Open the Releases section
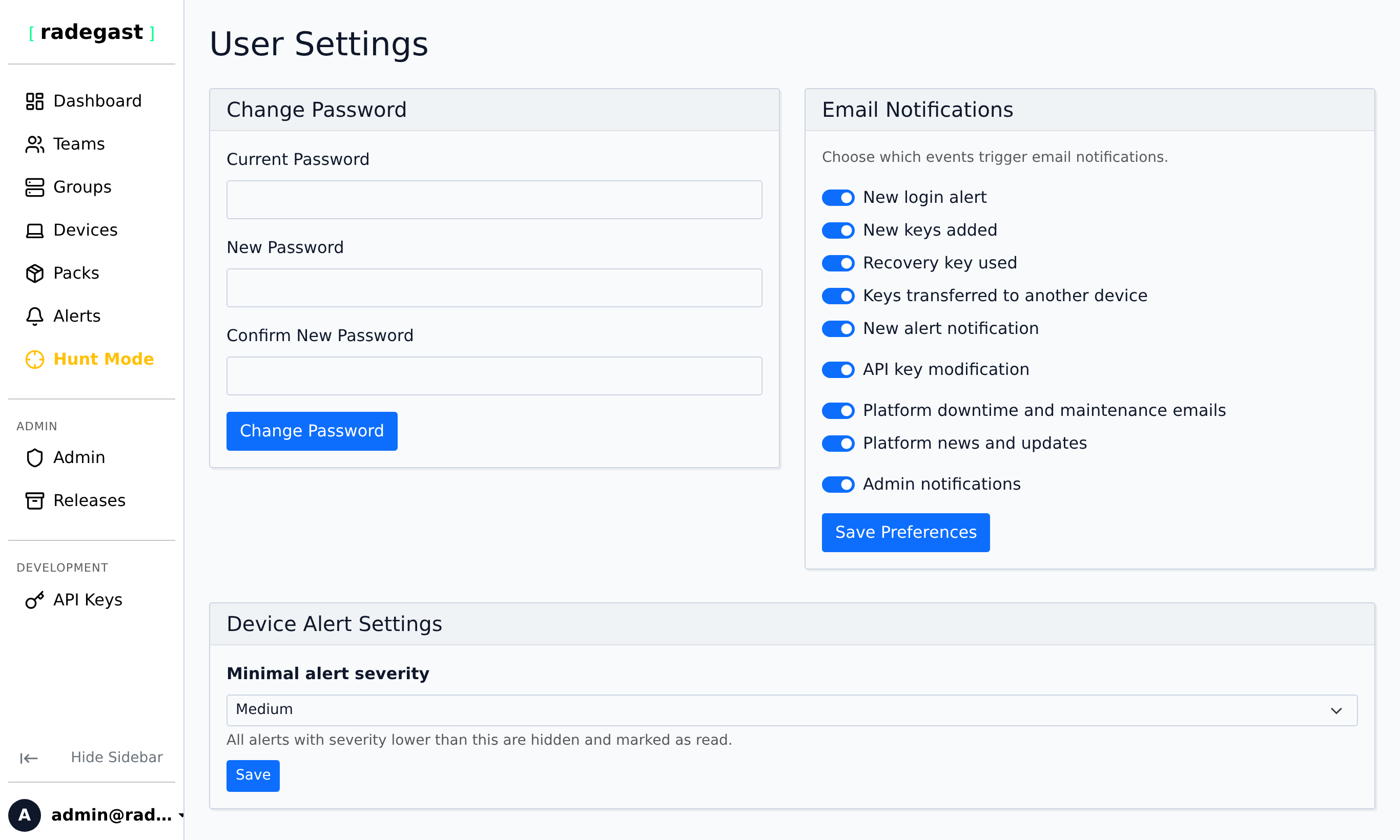The width and height of the screenshot is (1400, 840). pyautogui.click(x=92, y=501)
